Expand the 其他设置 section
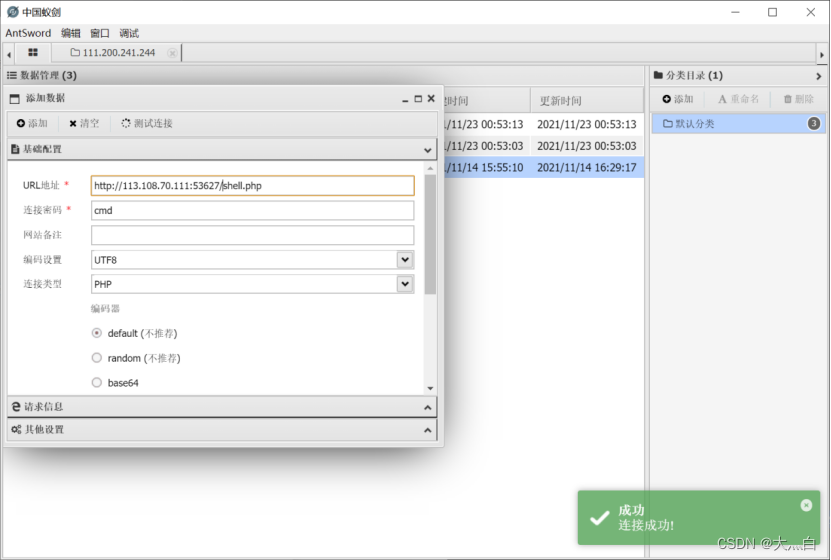 pos(428,430)
